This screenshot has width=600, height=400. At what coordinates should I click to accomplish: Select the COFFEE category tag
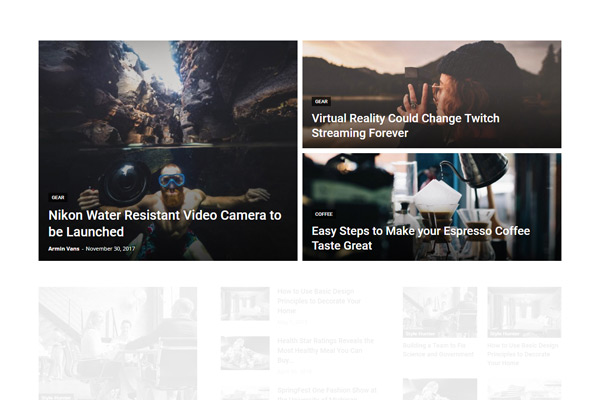pos(324,214)
